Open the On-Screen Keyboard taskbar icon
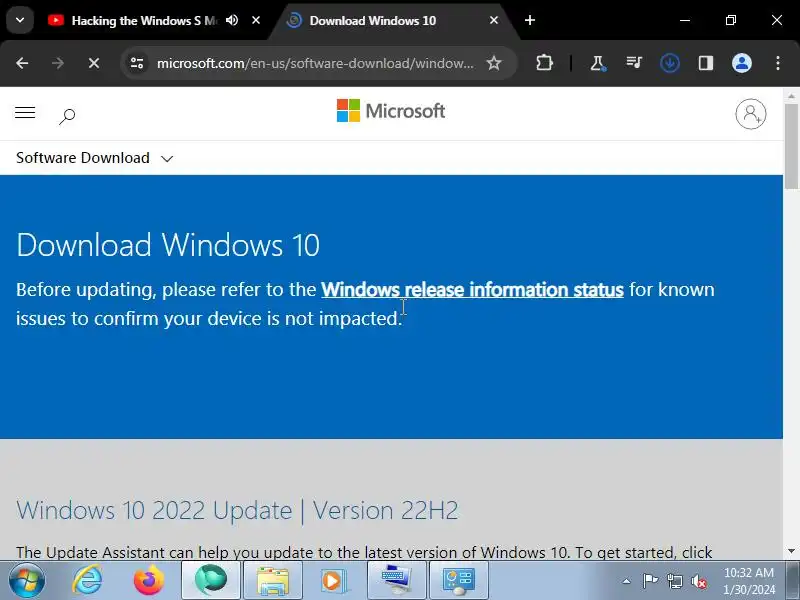Viewport: 800px width, 600px height. pos(396,581)
